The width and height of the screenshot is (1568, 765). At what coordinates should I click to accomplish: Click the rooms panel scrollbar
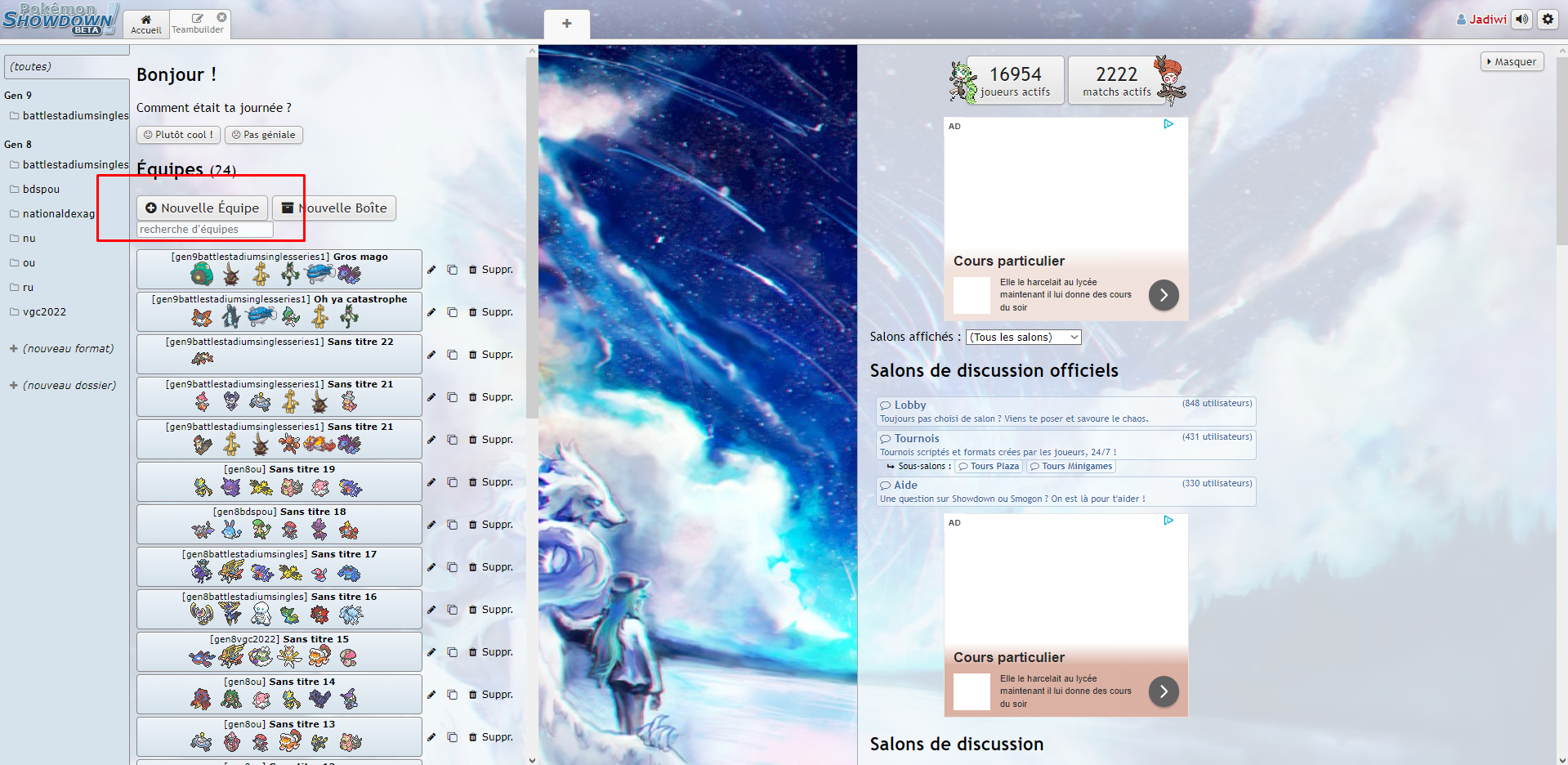tap(1561, 151)
